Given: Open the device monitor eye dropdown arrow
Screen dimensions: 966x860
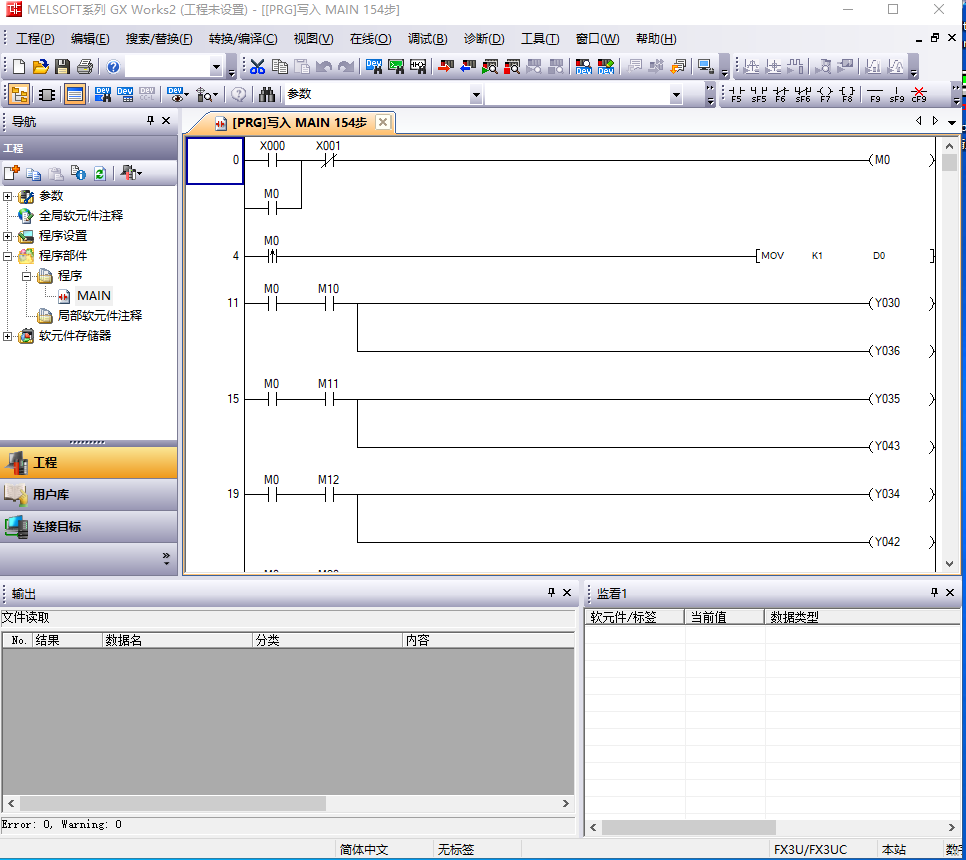Looking at the screenshot, I should (x=186, y=95).
